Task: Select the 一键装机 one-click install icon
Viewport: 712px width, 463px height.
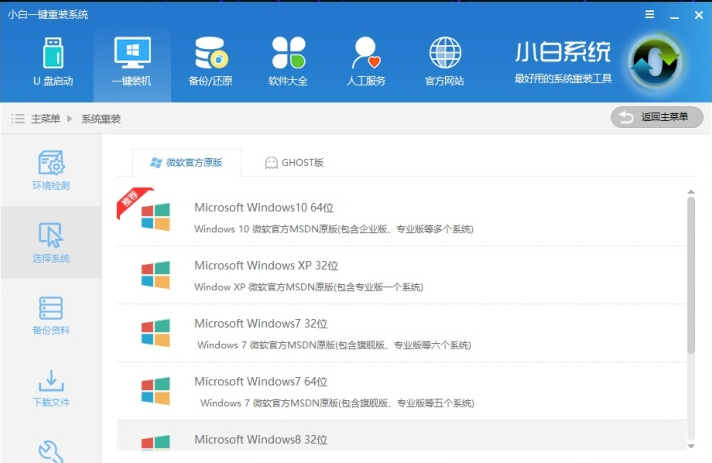Action: (132, 62)
